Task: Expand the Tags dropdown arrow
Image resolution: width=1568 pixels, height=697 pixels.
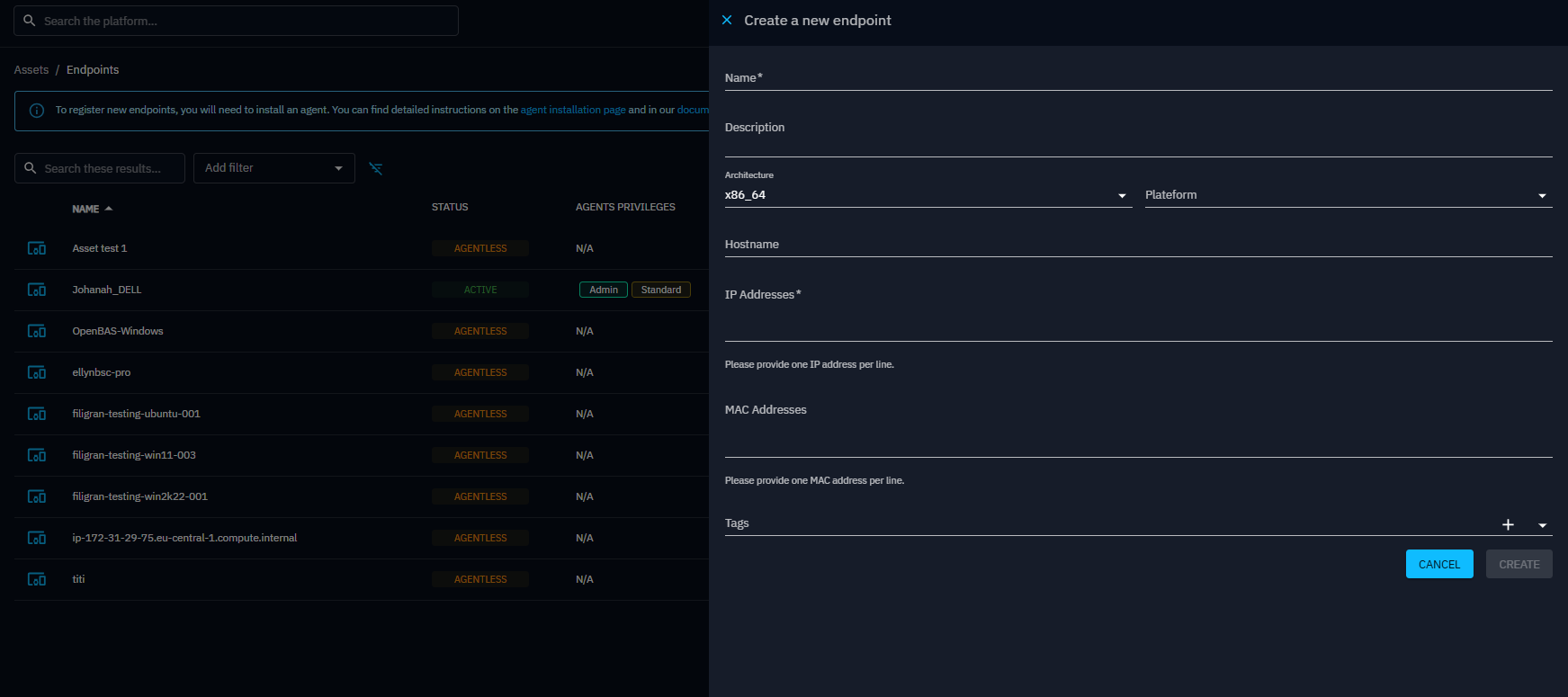Action: point(1542,525)
